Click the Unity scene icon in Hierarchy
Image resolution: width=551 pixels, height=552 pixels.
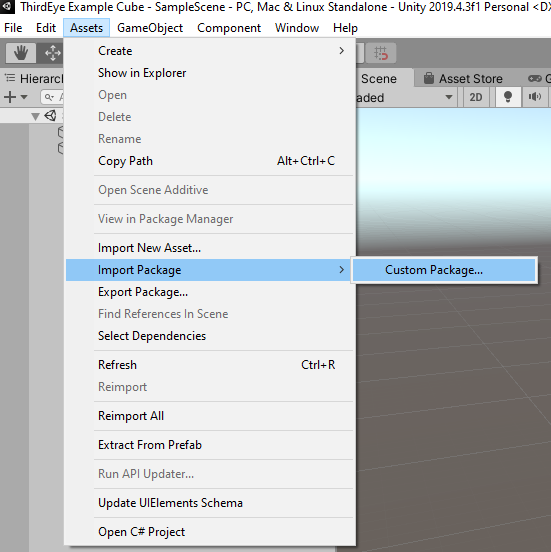pos(50,115)
